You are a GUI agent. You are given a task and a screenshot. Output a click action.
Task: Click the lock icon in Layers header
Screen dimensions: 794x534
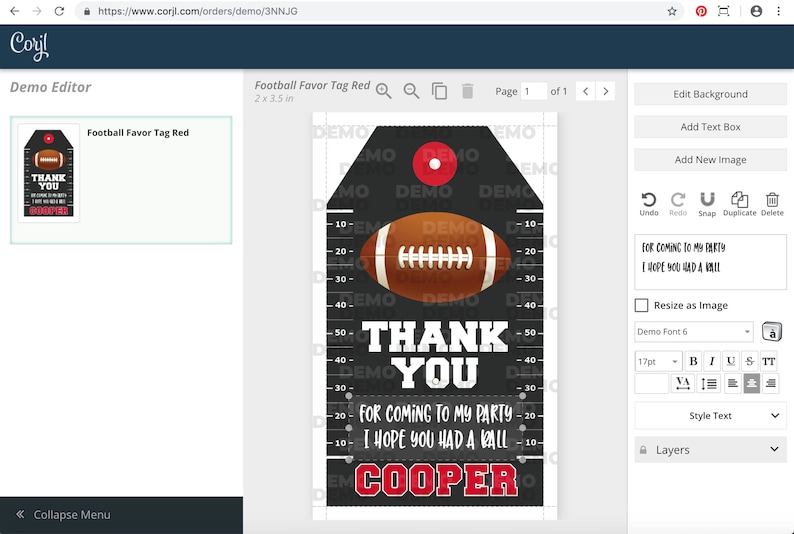click(643, 450)
